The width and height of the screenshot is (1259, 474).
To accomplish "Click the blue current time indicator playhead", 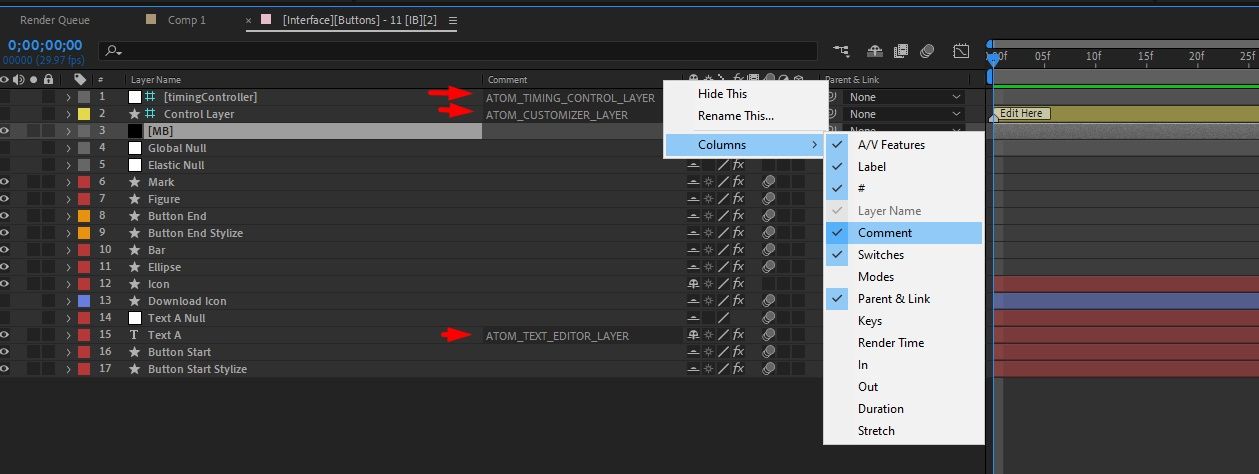I will pos(992,62).
